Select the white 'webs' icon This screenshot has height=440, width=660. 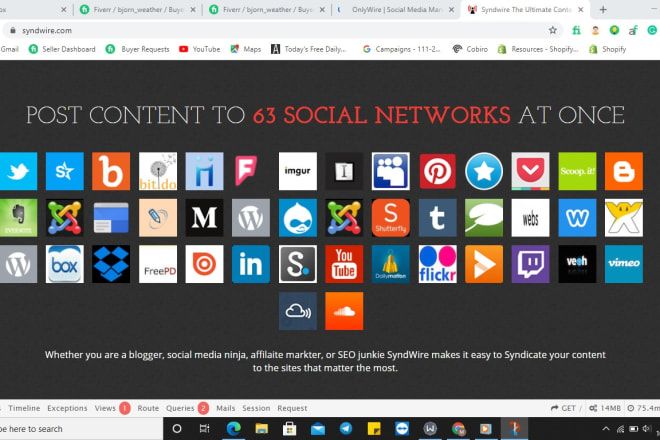point(530,218)
